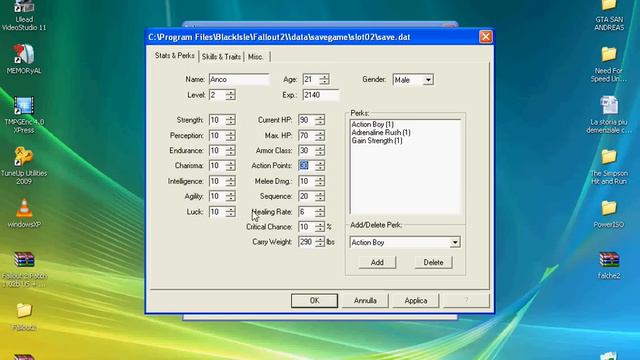Open The Simpson Hit and Run folder
640x360 pixels.
[x=609, y=167]
